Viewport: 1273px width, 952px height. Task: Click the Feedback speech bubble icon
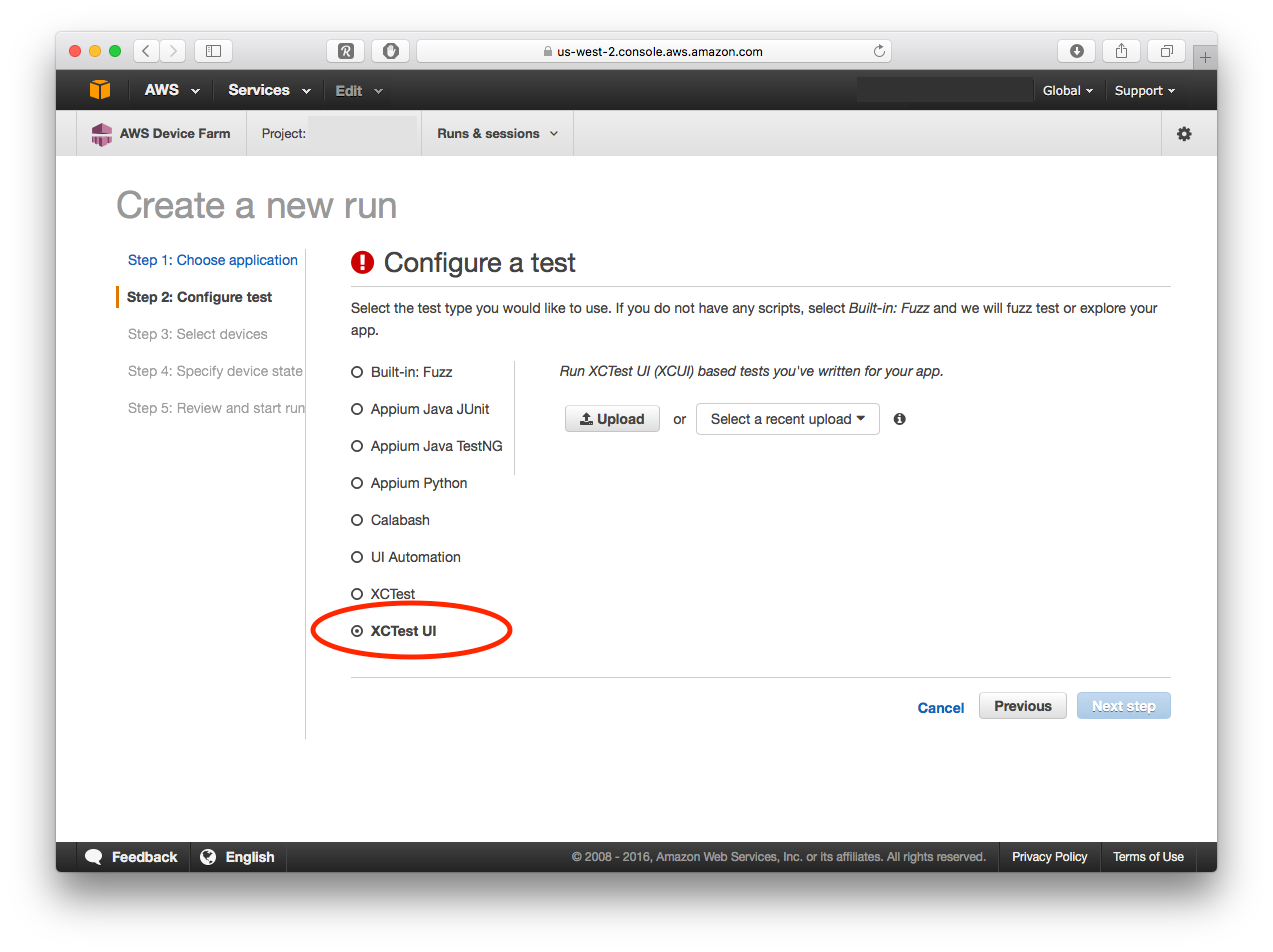[x=94, y=857]
